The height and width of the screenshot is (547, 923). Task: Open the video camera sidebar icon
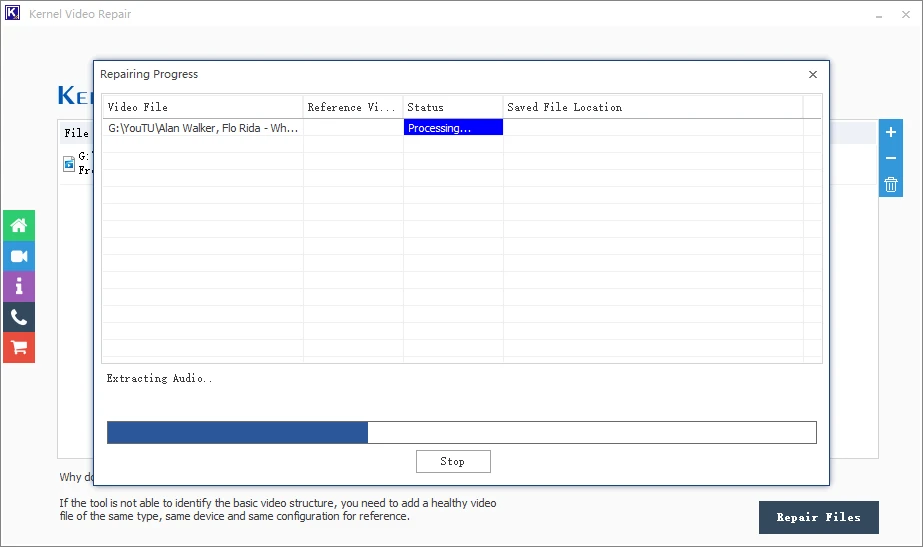(18, 257)
